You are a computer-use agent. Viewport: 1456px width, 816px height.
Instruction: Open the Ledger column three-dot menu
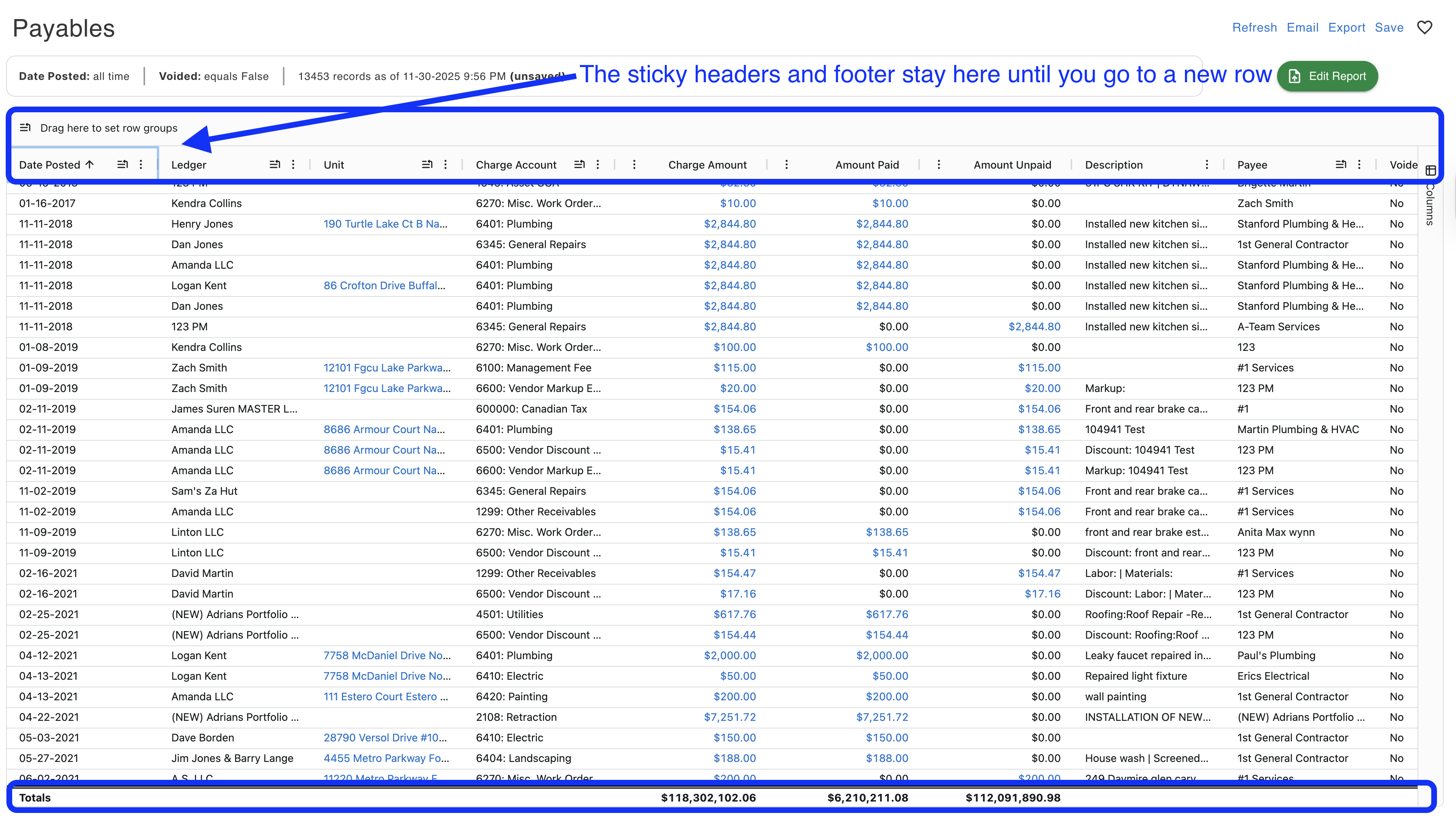click(x=293, y=164)
